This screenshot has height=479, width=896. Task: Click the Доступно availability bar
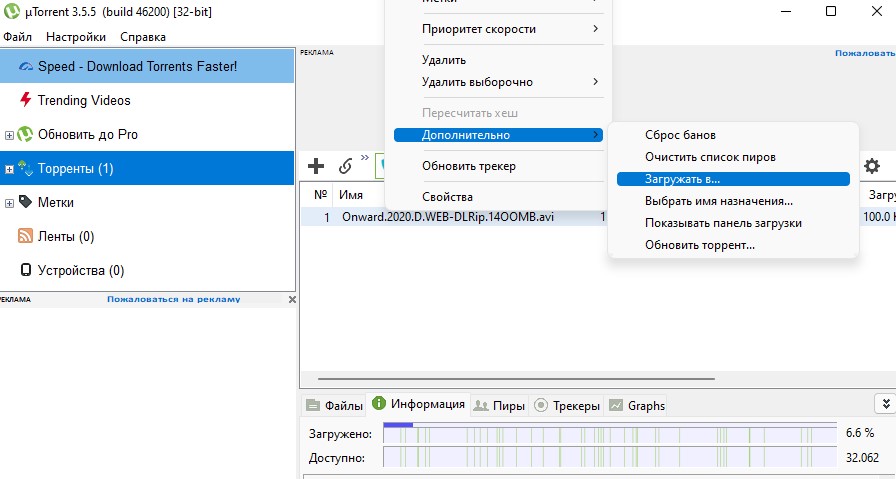pos(610,458)
